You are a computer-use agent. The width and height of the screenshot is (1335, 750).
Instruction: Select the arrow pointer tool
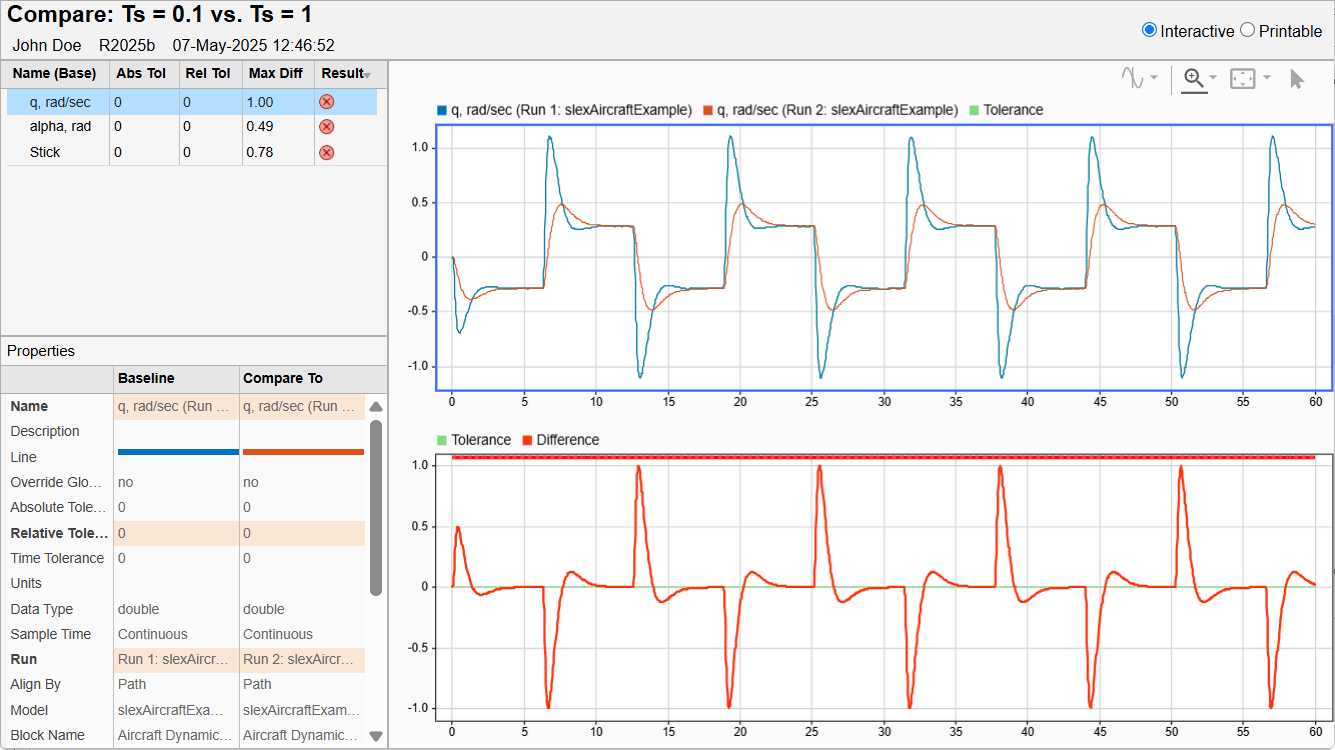pos(1297,79)
